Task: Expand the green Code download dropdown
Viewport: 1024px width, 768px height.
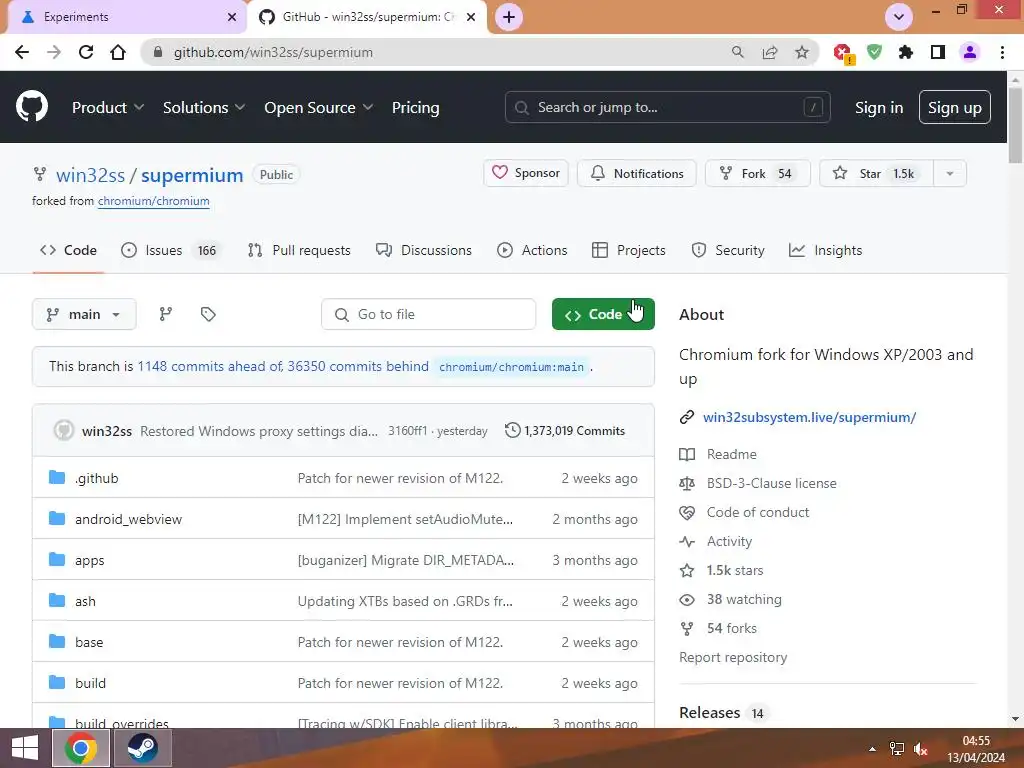Action: pyautogui.click(x=603, y=314)
